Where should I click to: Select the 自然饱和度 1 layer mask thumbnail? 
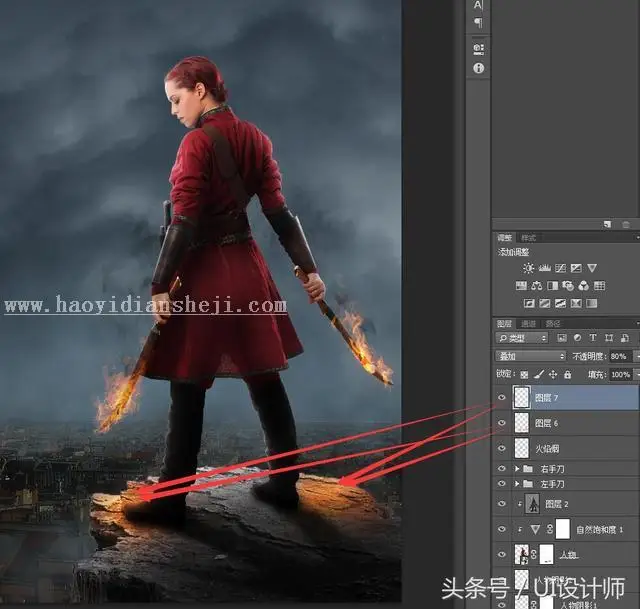pos(563,529)
